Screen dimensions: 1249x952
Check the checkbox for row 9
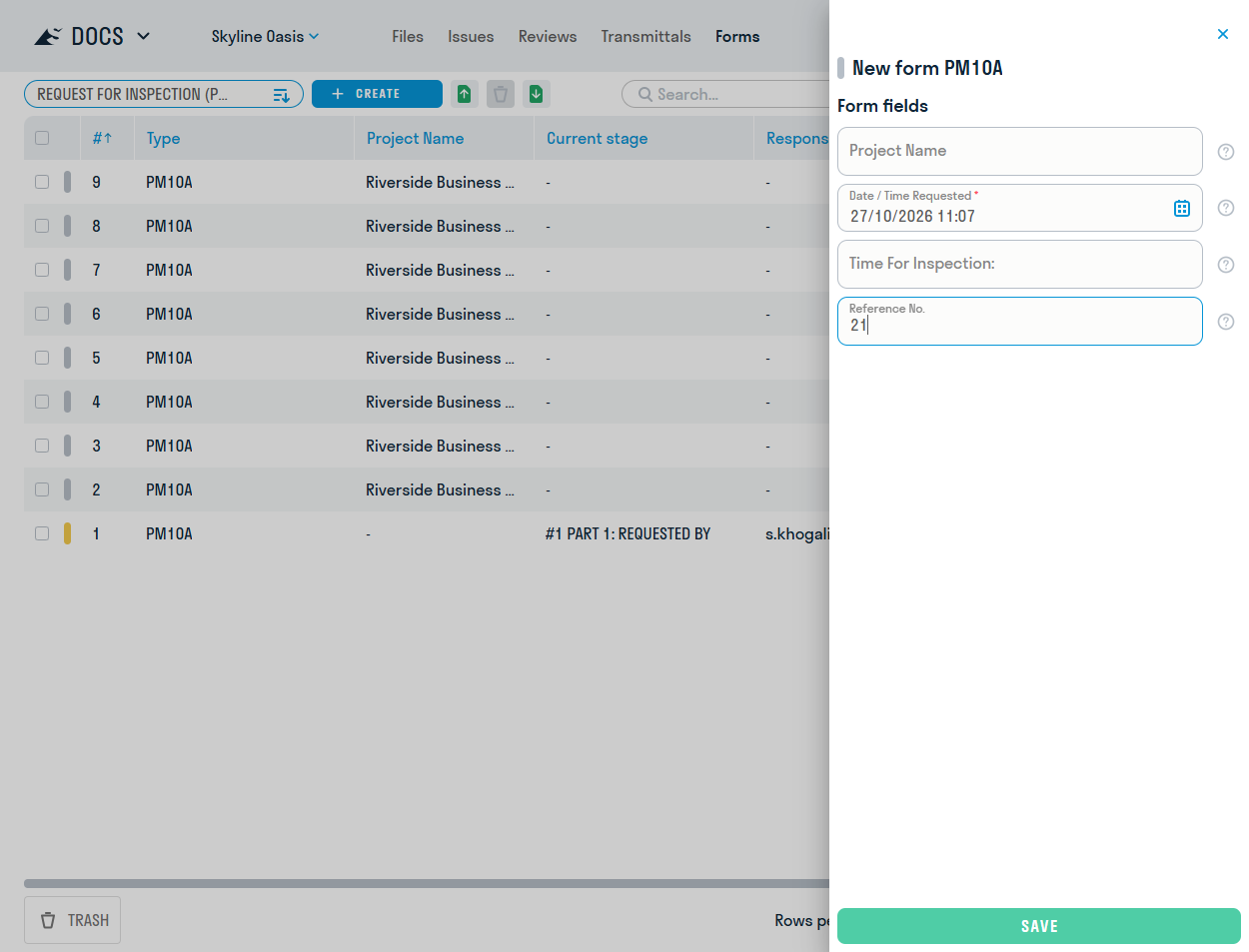[x=42, y=182]
